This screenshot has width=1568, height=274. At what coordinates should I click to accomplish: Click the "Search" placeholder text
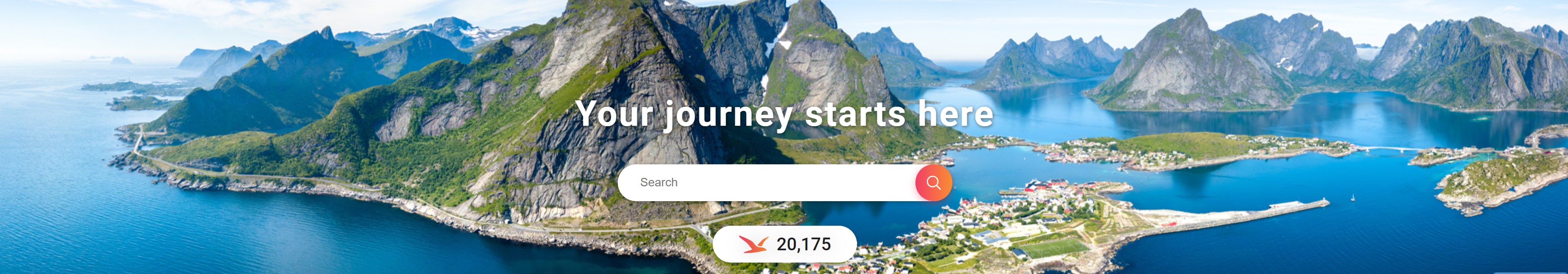point(658,182)
